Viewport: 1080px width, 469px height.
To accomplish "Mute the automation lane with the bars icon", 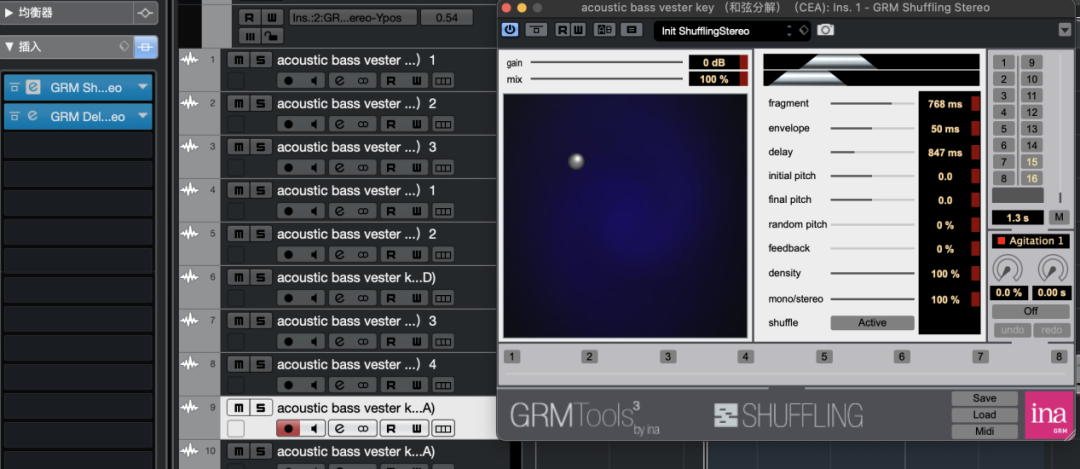I will point(251,35).
